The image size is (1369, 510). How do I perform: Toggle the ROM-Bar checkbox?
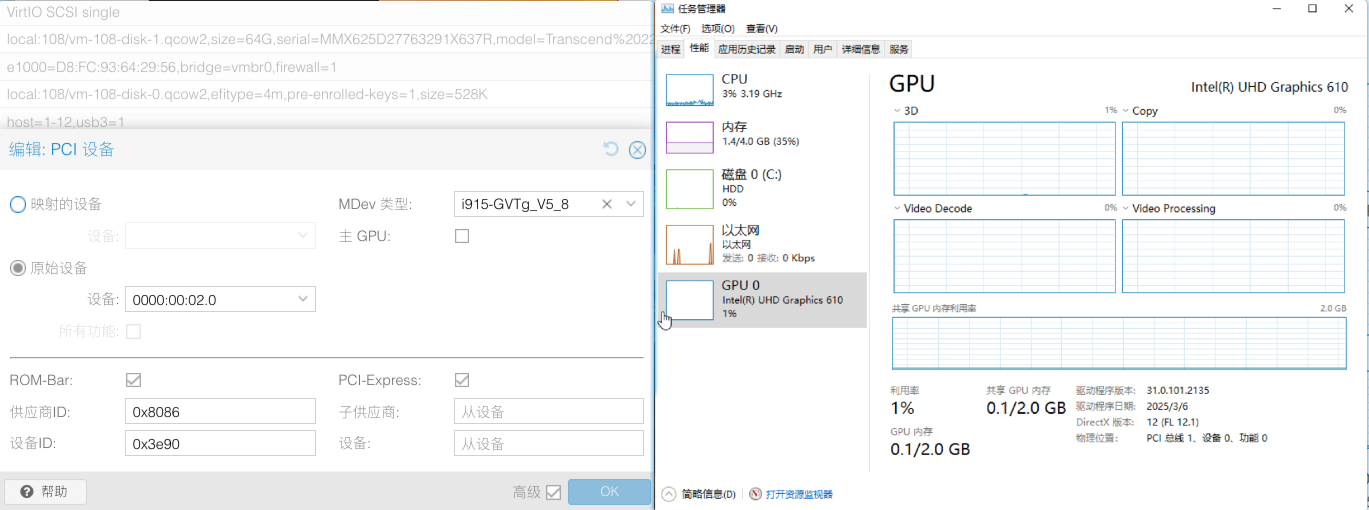coord(133,380)
